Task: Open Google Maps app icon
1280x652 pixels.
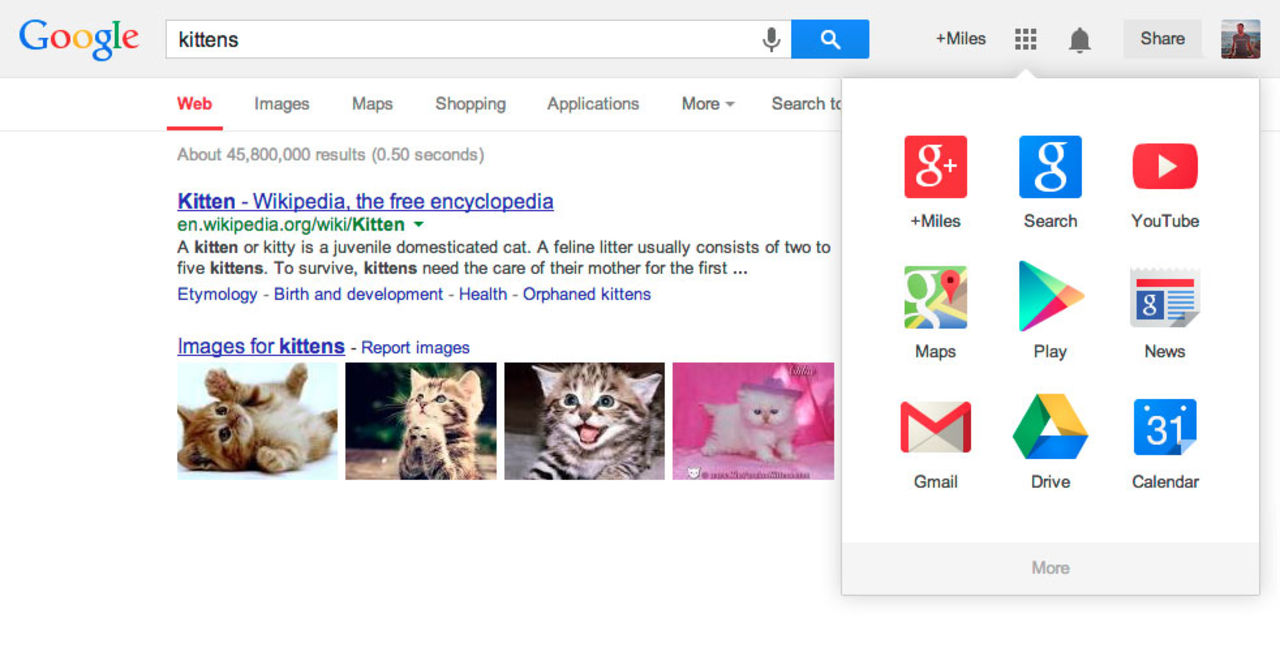Action: [x=935, y=296]
